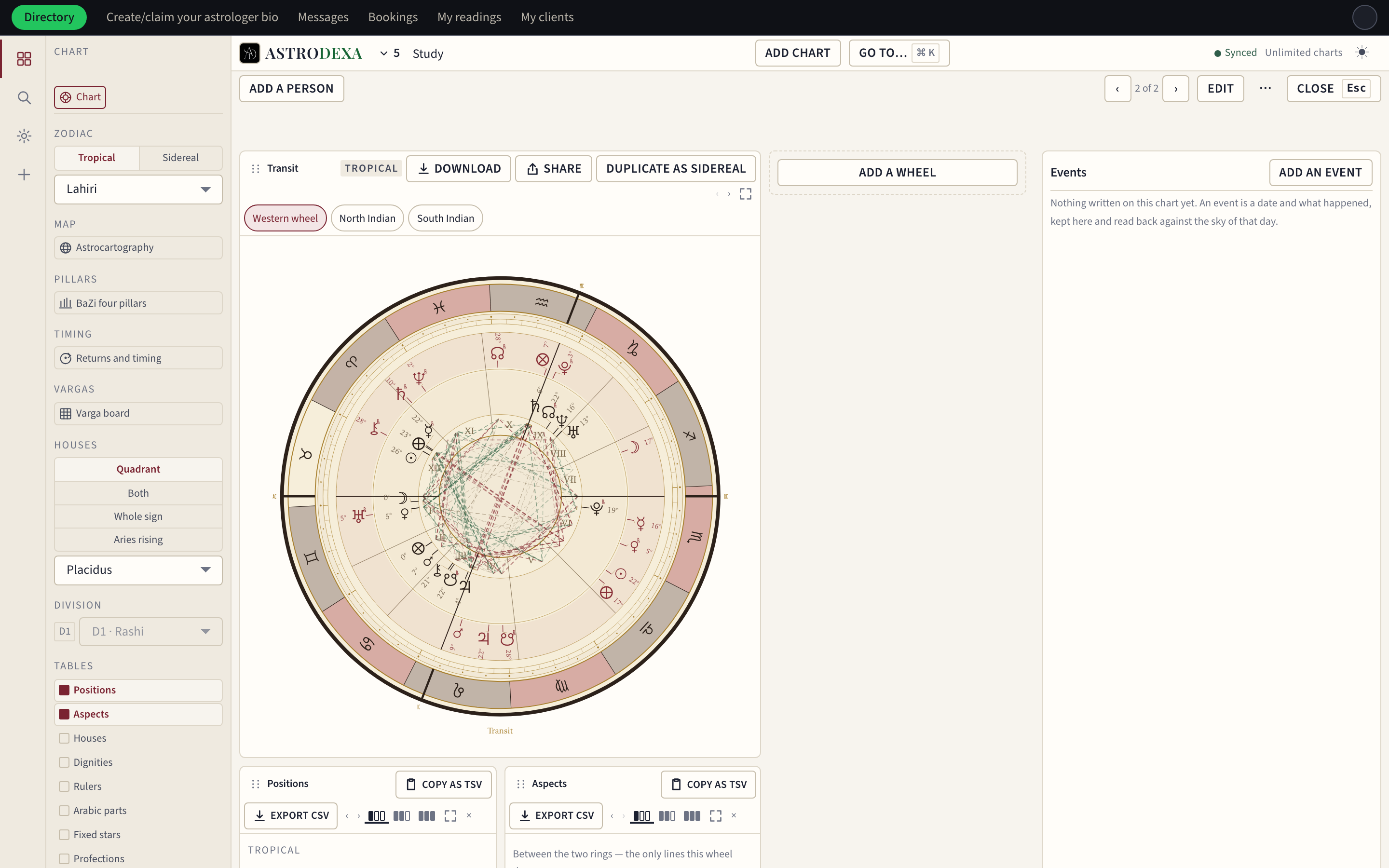
Task: Open the search sidebar icon
Action: click(x=24, y=97)
